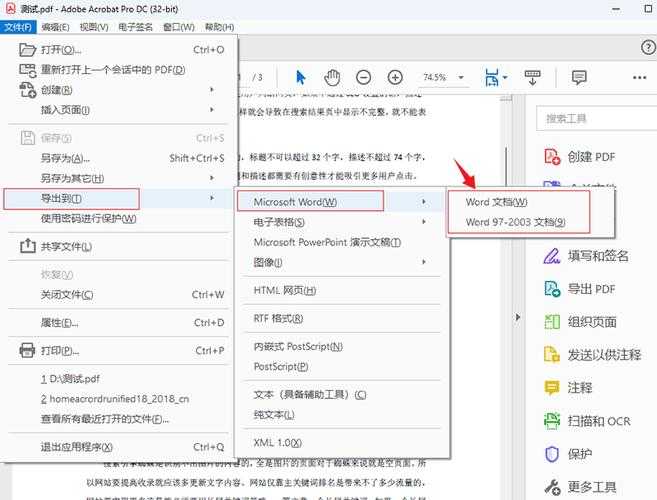The height and width of the screenshot is (500, 657).
Task: Choose Exit Application (退出应用程序)
Action: pyautogui.click(x=77, y=447)
